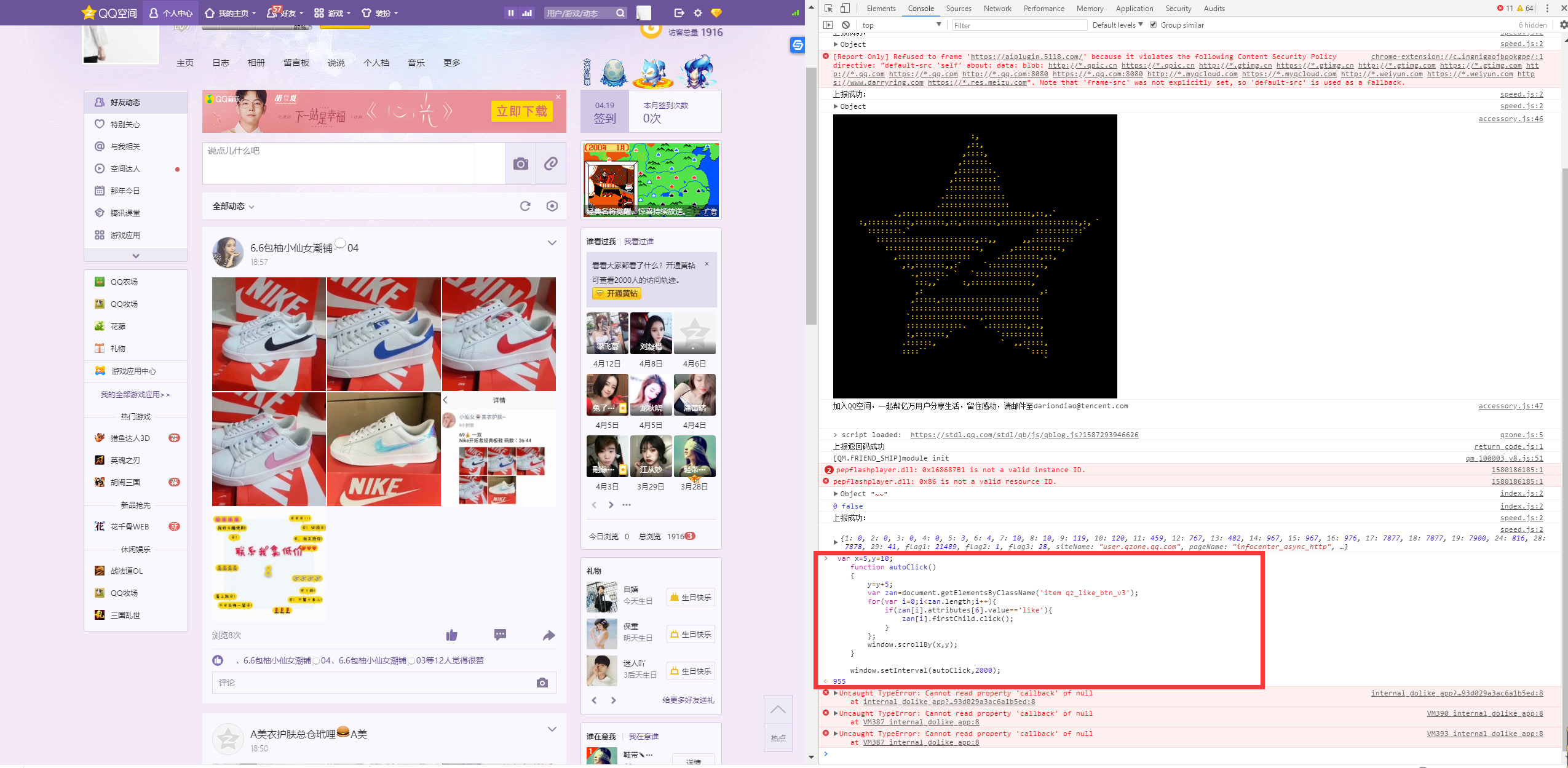Open 与我相关 from the sidebar
1568x768 pixels.
(136, 146)
